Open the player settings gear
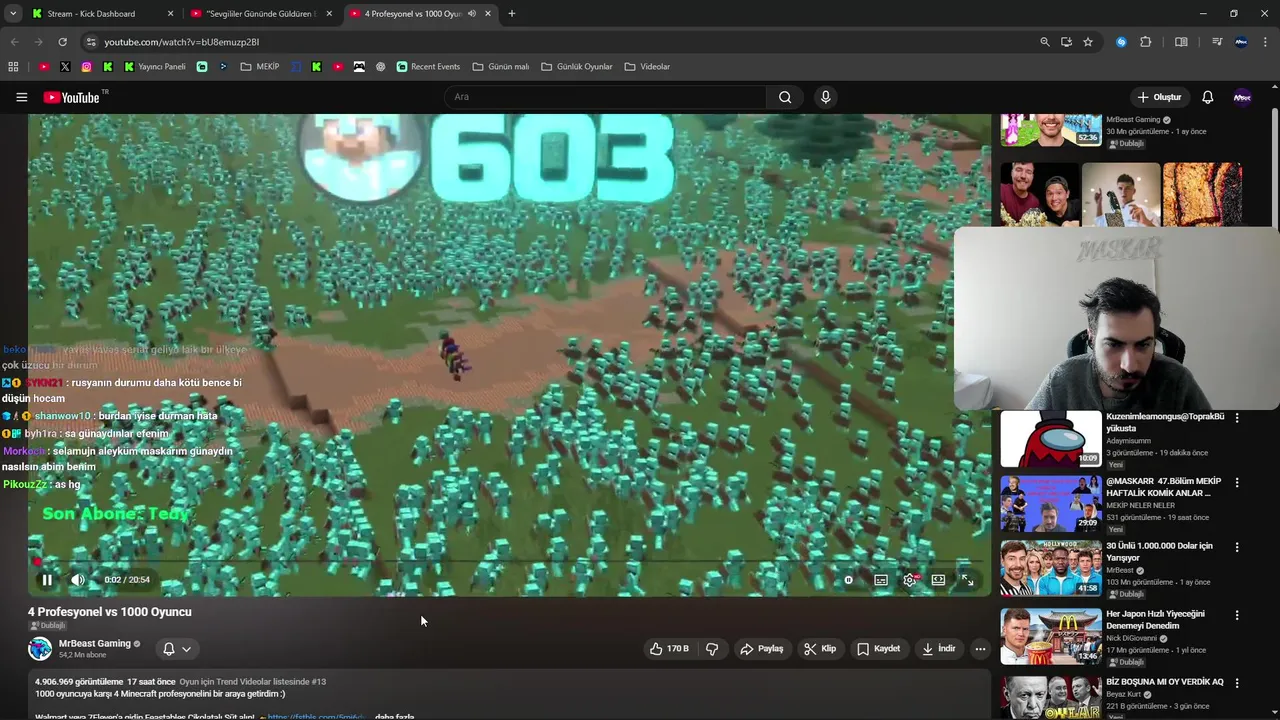1280x720 pixels. click(910, 580)
